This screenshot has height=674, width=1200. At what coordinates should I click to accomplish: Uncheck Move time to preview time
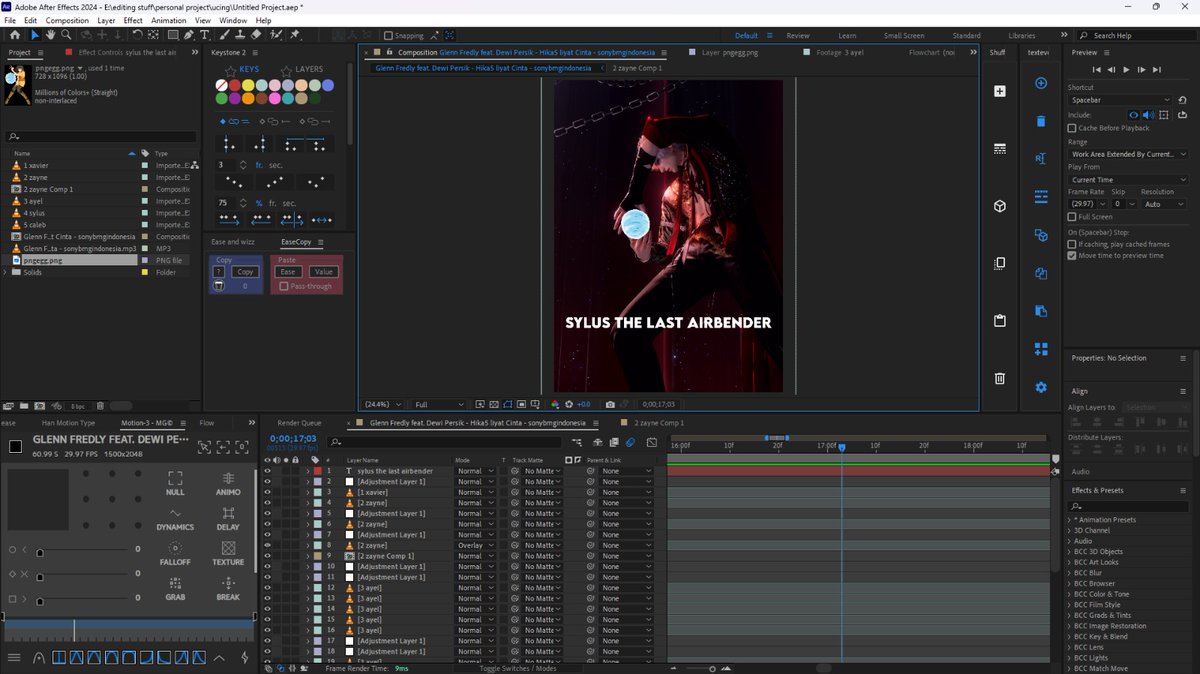pyautogui.click(x=1072, y=255)
